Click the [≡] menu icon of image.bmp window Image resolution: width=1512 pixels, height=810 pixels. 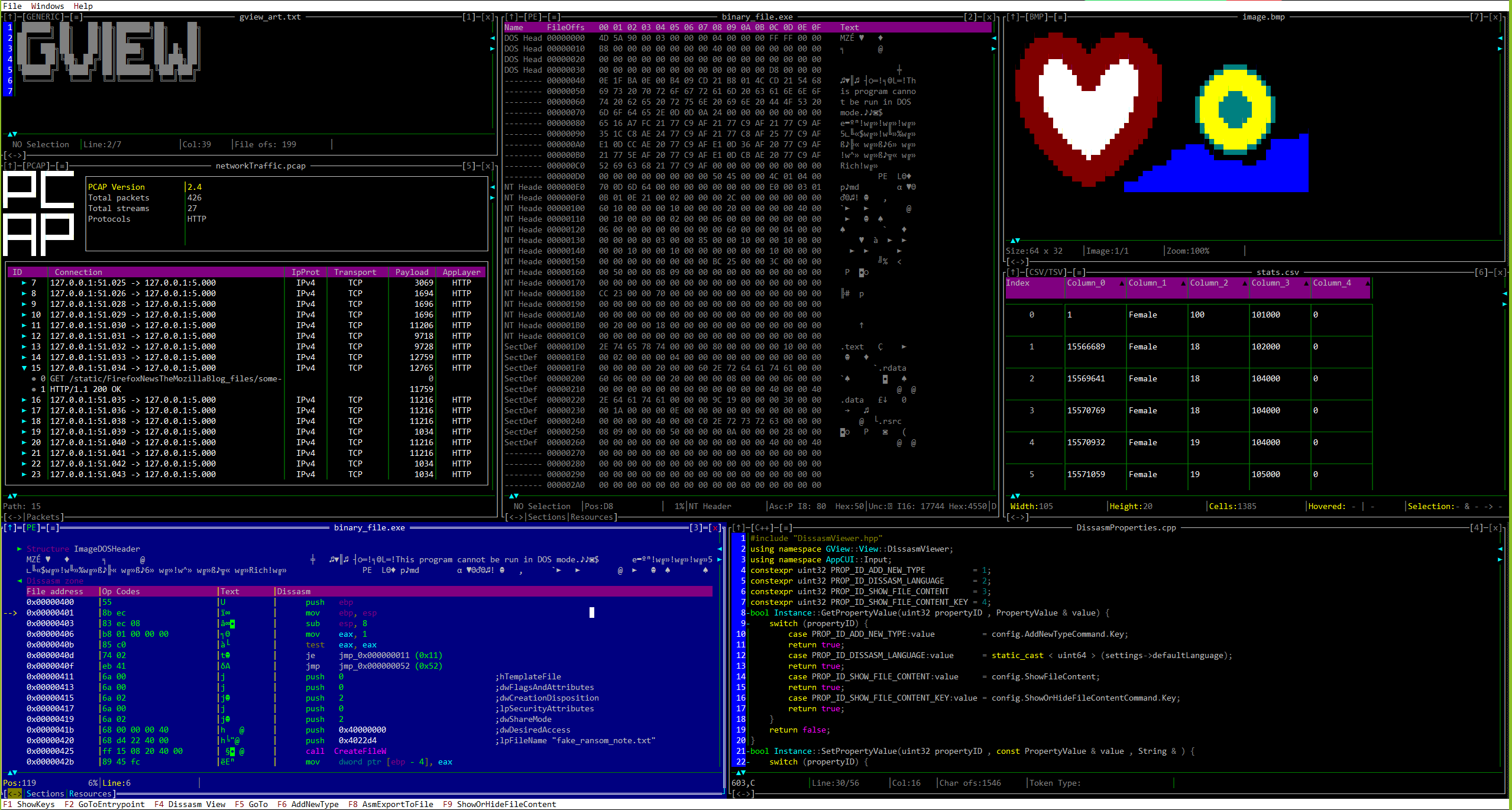click(1061, 17)
